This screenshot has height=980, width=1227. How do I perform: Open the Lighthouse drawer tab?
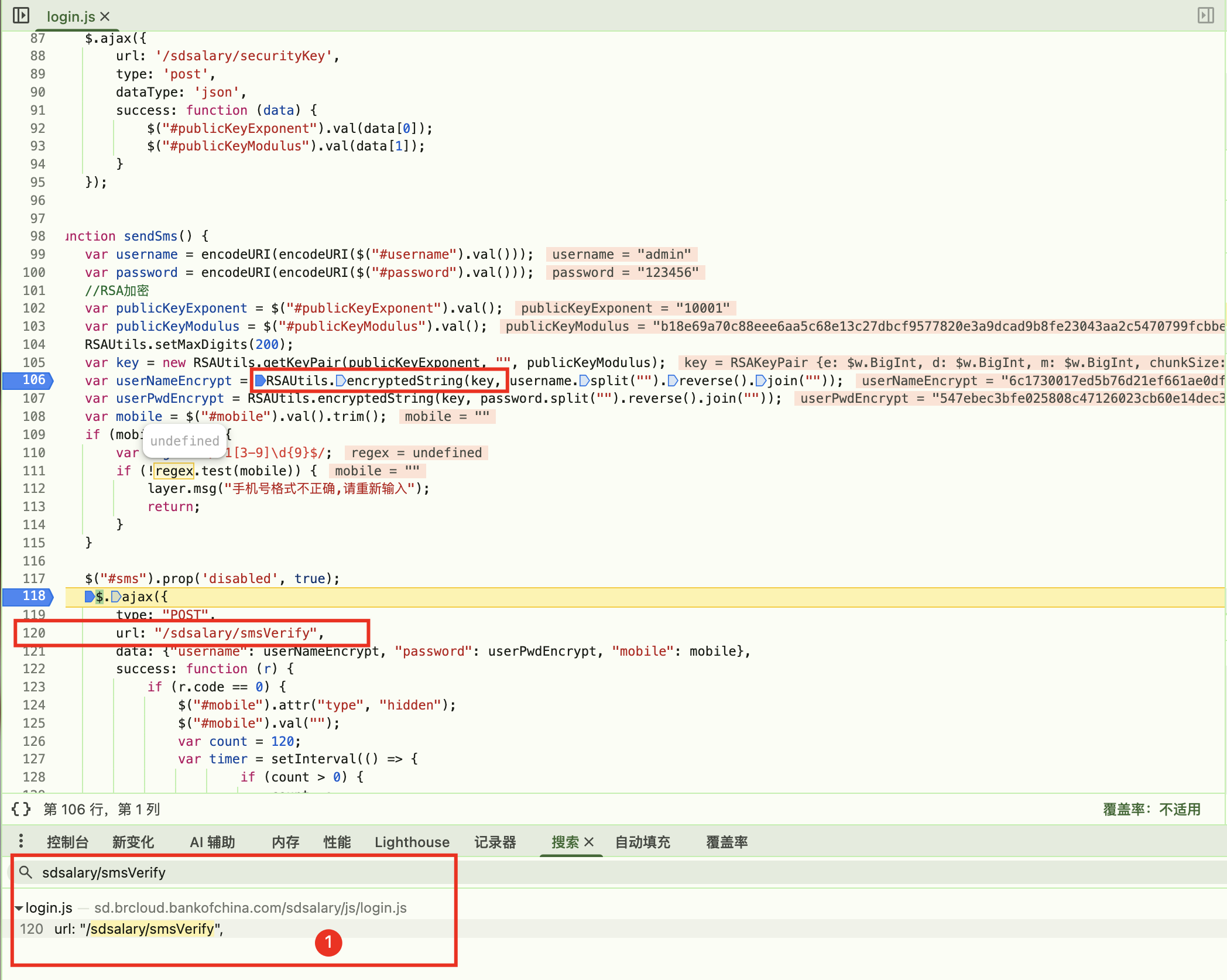coord(412,842)
